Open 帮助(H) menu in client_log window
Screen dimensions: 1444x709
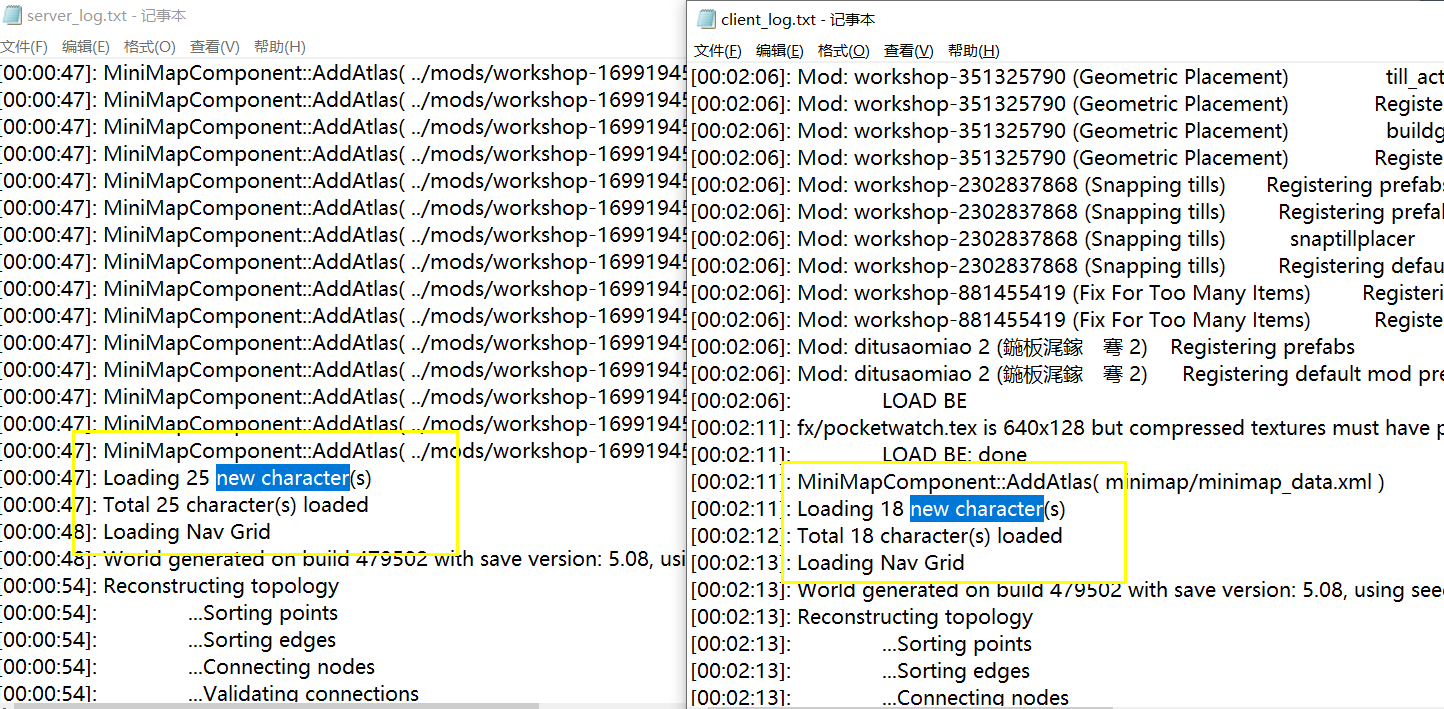[x=974, y=51]
